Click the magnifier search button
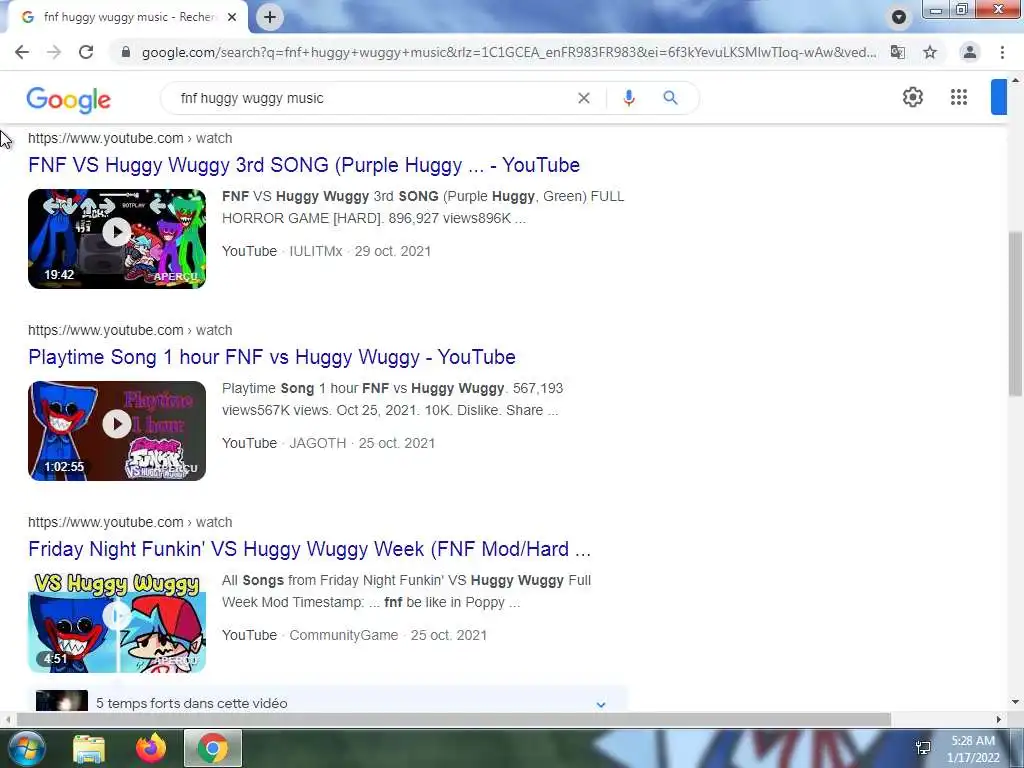The height and width of the screenshot is (768, 1024). (670, 98)
